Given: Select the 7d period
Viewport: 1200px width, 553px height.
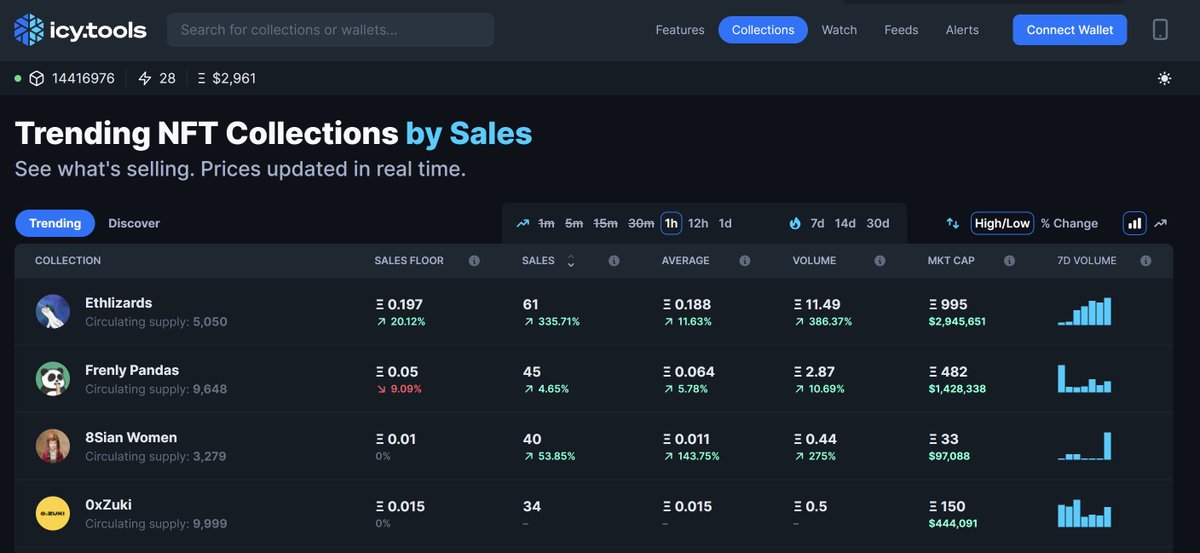Looking at the screenshot, I should (817, 223).
